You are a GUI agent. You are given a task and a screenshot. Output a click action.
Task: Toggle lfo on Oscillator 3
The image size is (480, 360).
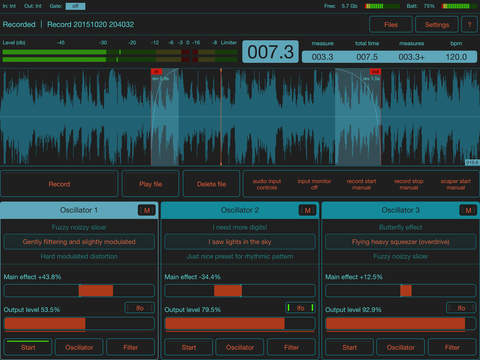click(x=461, y=308)
